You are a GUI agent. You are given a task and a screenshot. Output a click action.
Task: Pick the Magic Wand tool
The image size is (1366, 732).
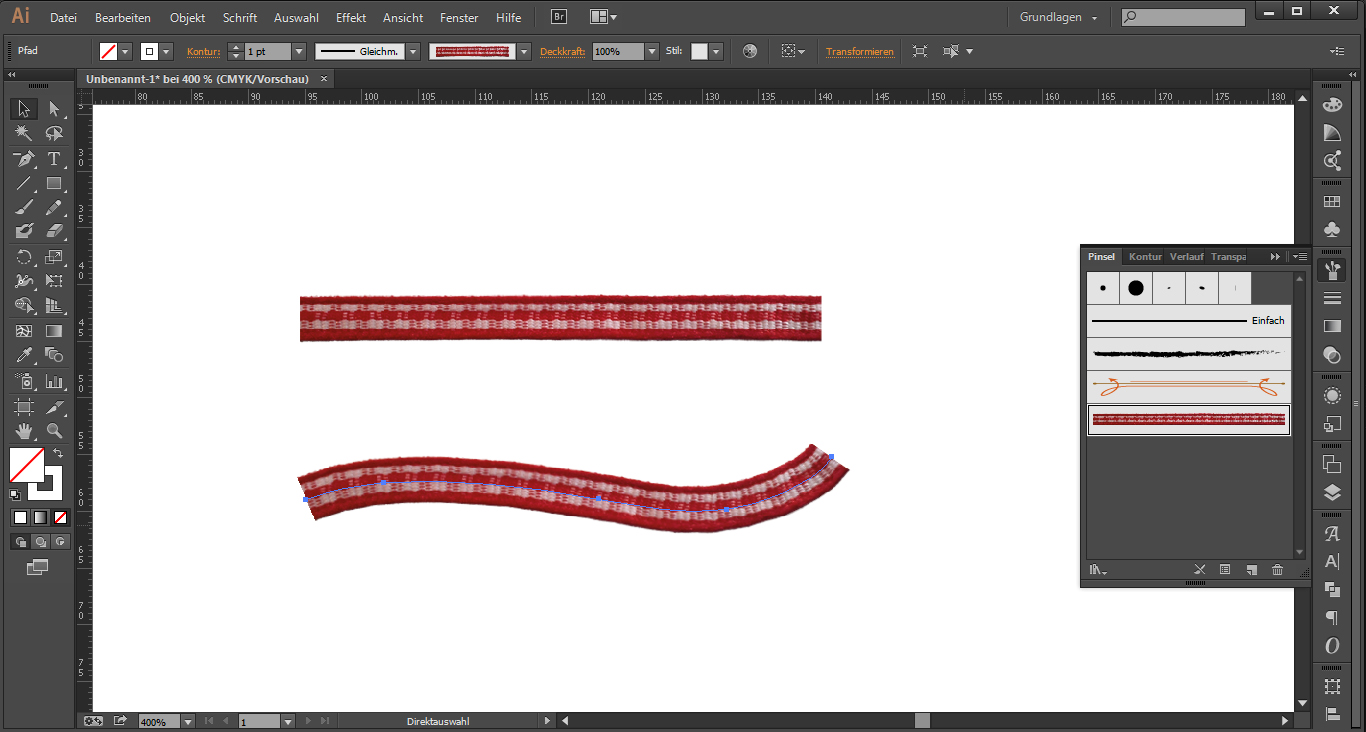pyautogui.click(x=24, y=134)
